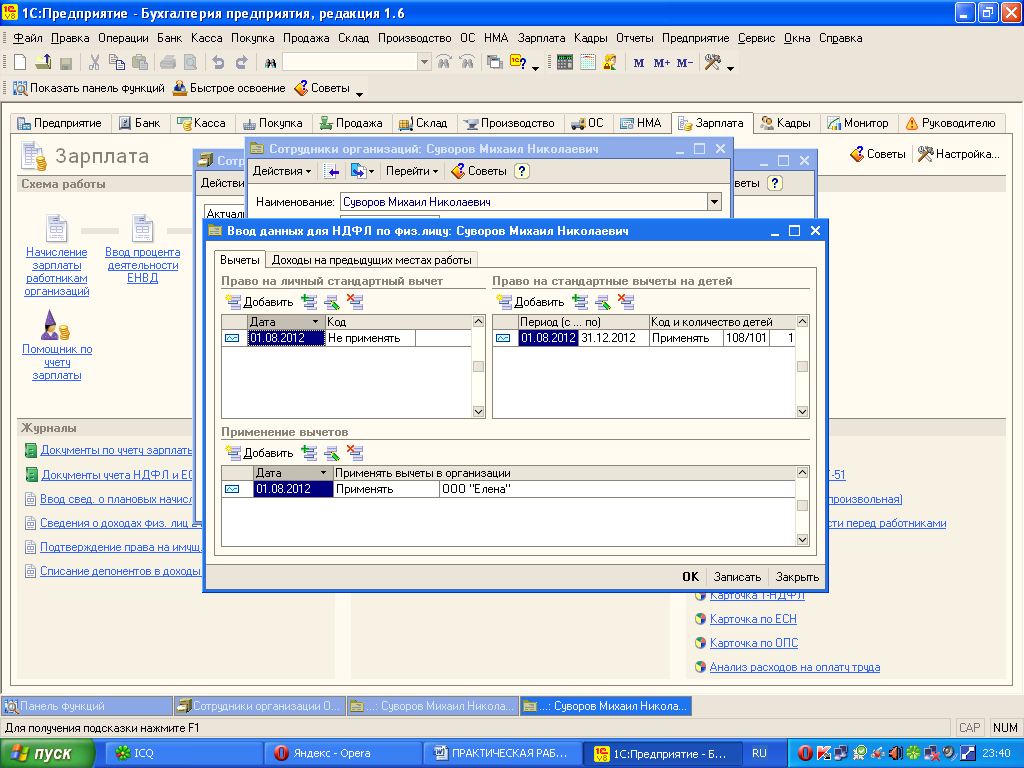The height and width of the screenshot is (768, 1024).
Task: Click the Find binoculars toolbar icon
Action: 270,63
